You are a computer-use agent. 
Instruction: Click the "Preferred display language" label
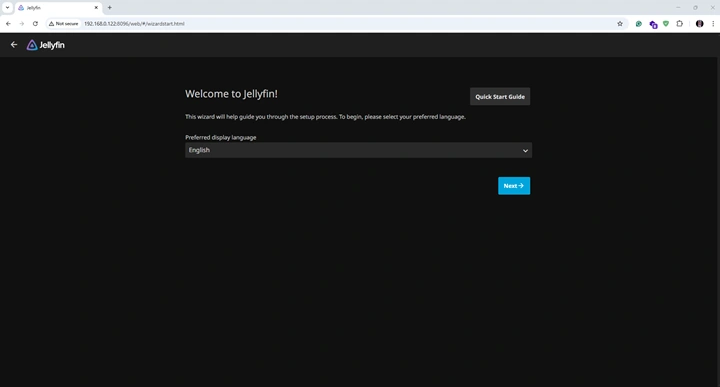tap(220, 137)
